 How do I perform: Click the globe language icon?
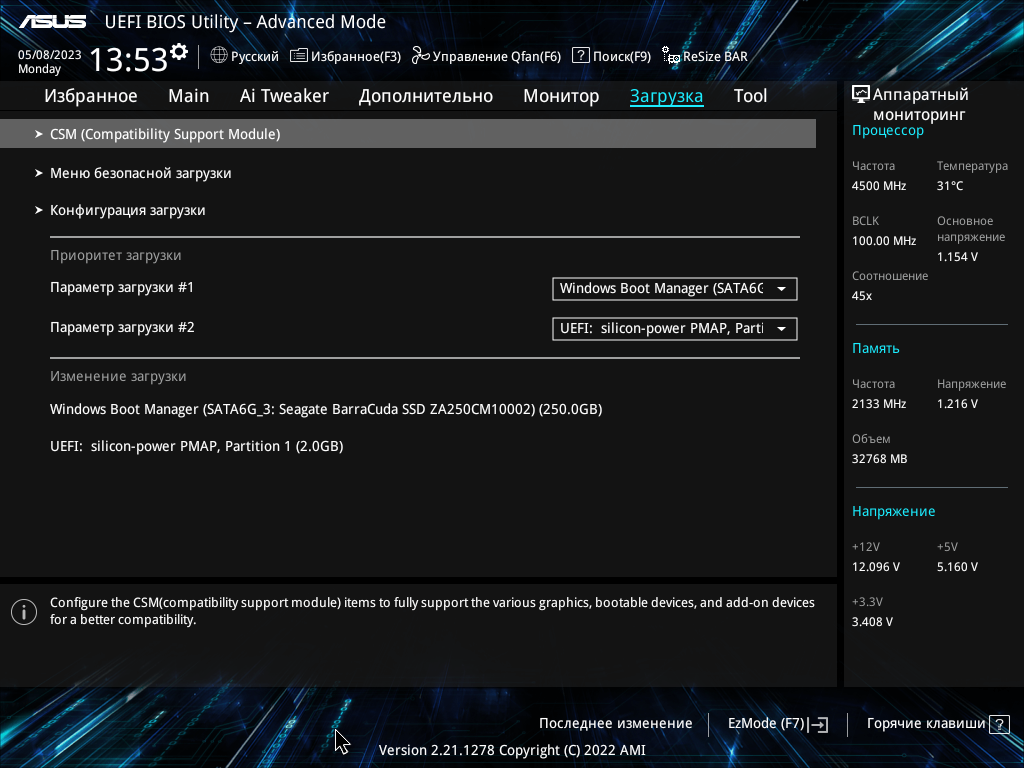click(x=219, y=56)
